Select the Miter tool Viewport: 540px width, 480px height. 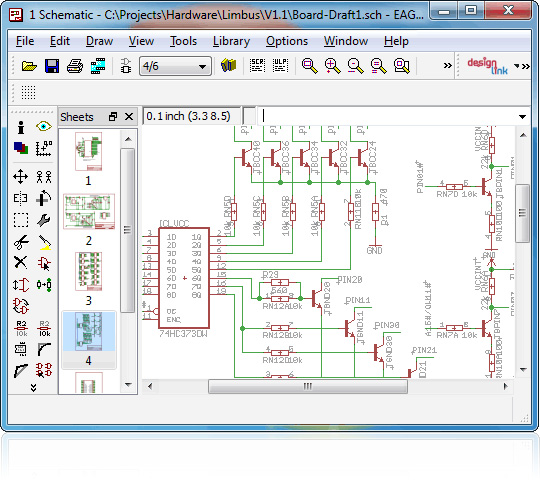tap(44, 349)
